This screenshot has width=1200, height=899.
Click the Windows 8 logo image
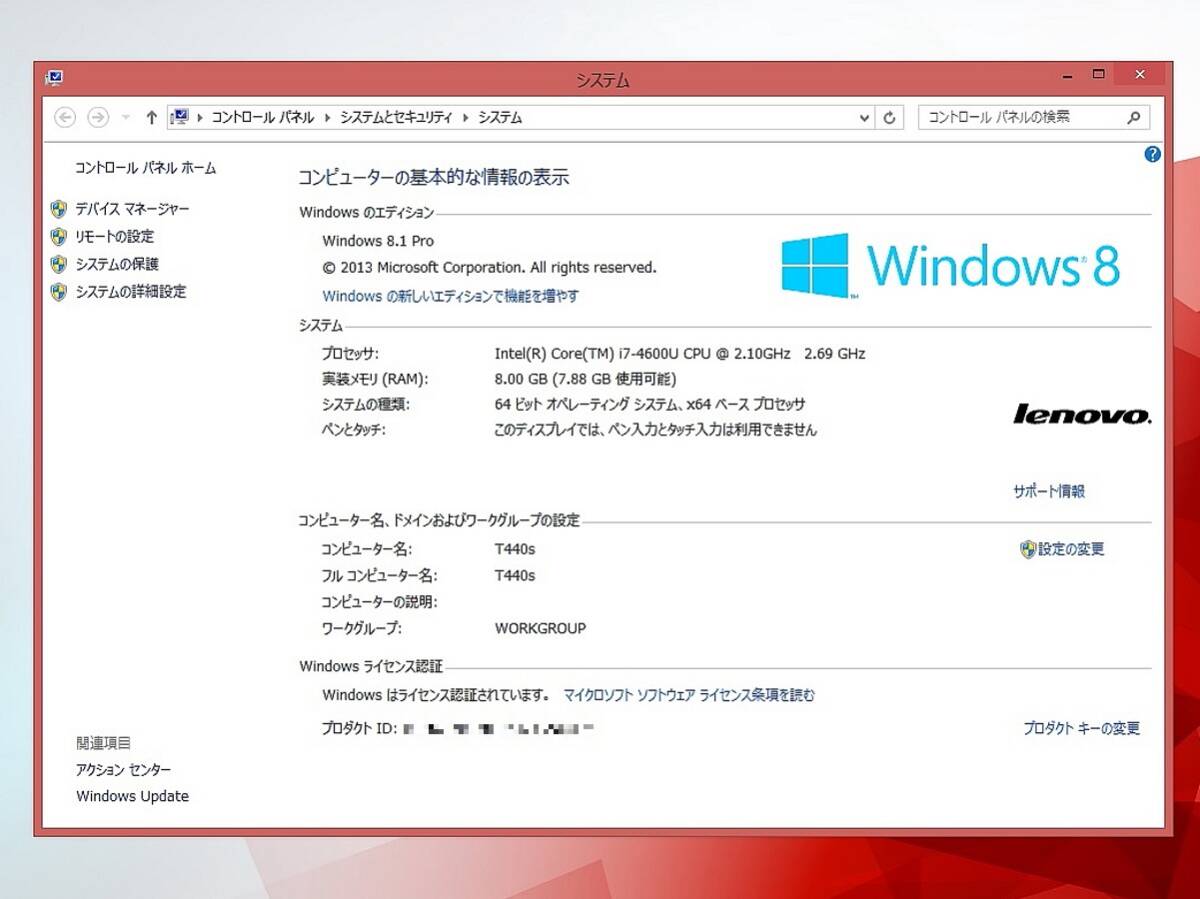[x=950, y=266]
